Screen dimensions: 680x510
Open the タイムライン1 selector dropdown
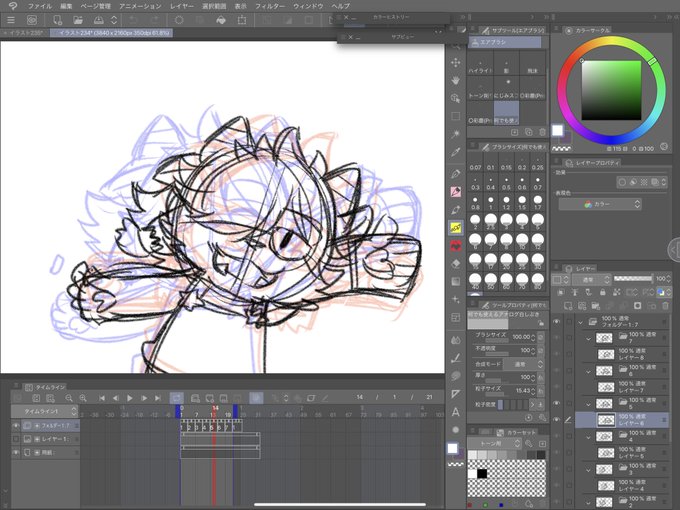tap(44, 411)
